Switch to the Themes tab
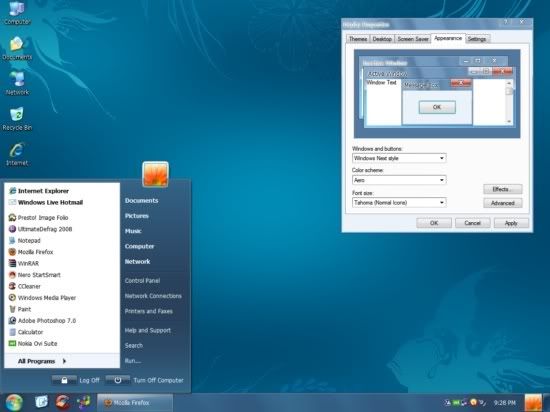This screenshot has width=550, height=412. (358, 39)
